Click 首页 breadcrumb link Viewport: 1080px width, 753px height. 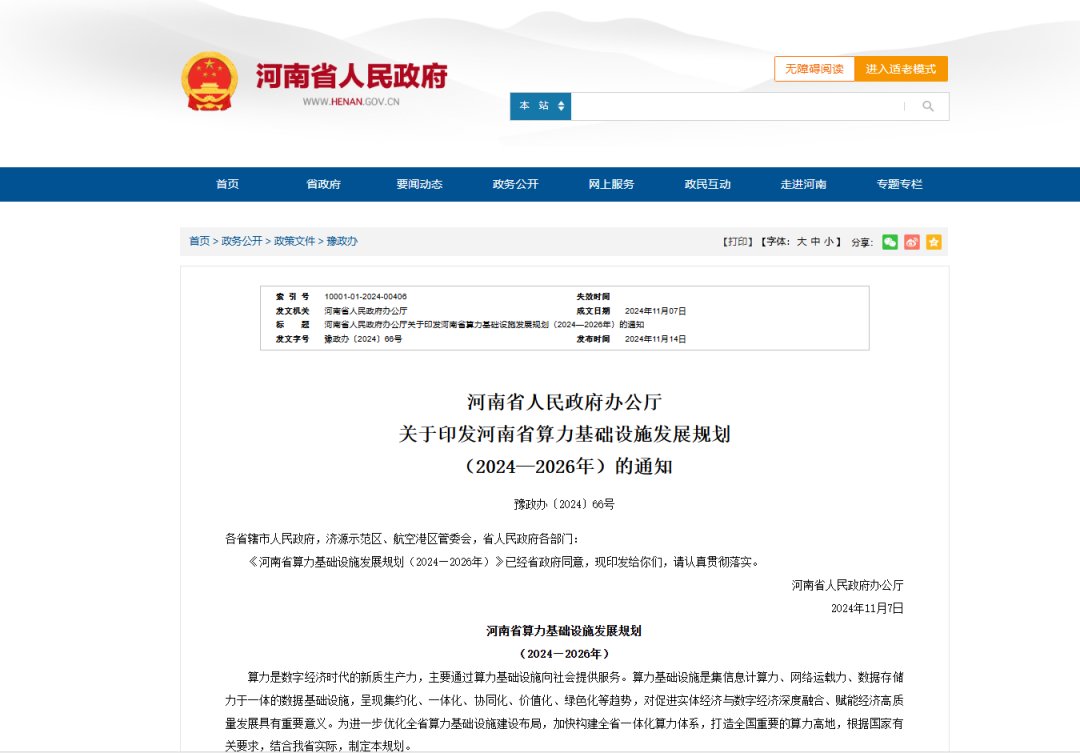199,241
